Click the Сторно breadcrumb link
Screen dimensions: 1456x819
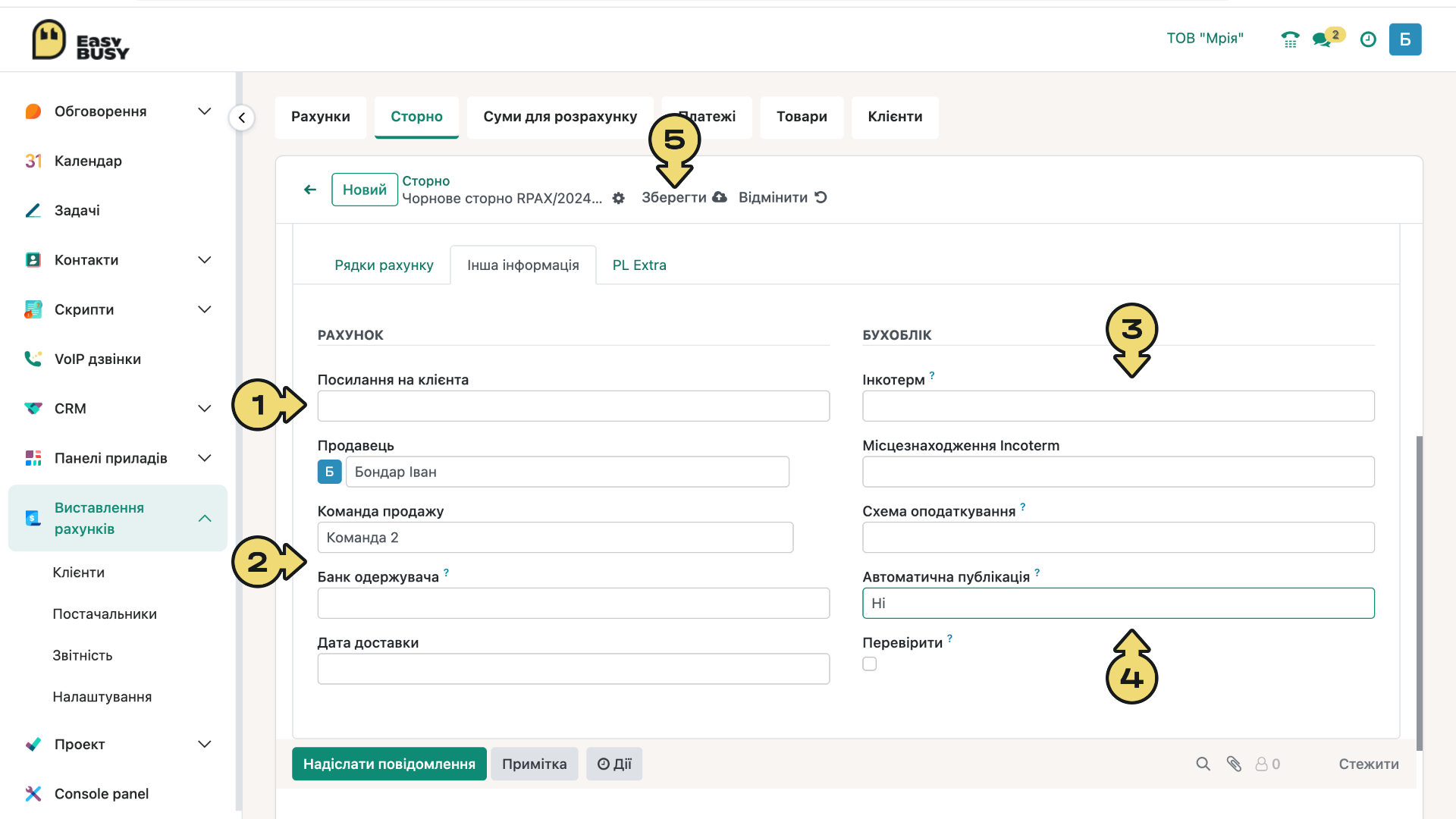(x=426, y=181)
